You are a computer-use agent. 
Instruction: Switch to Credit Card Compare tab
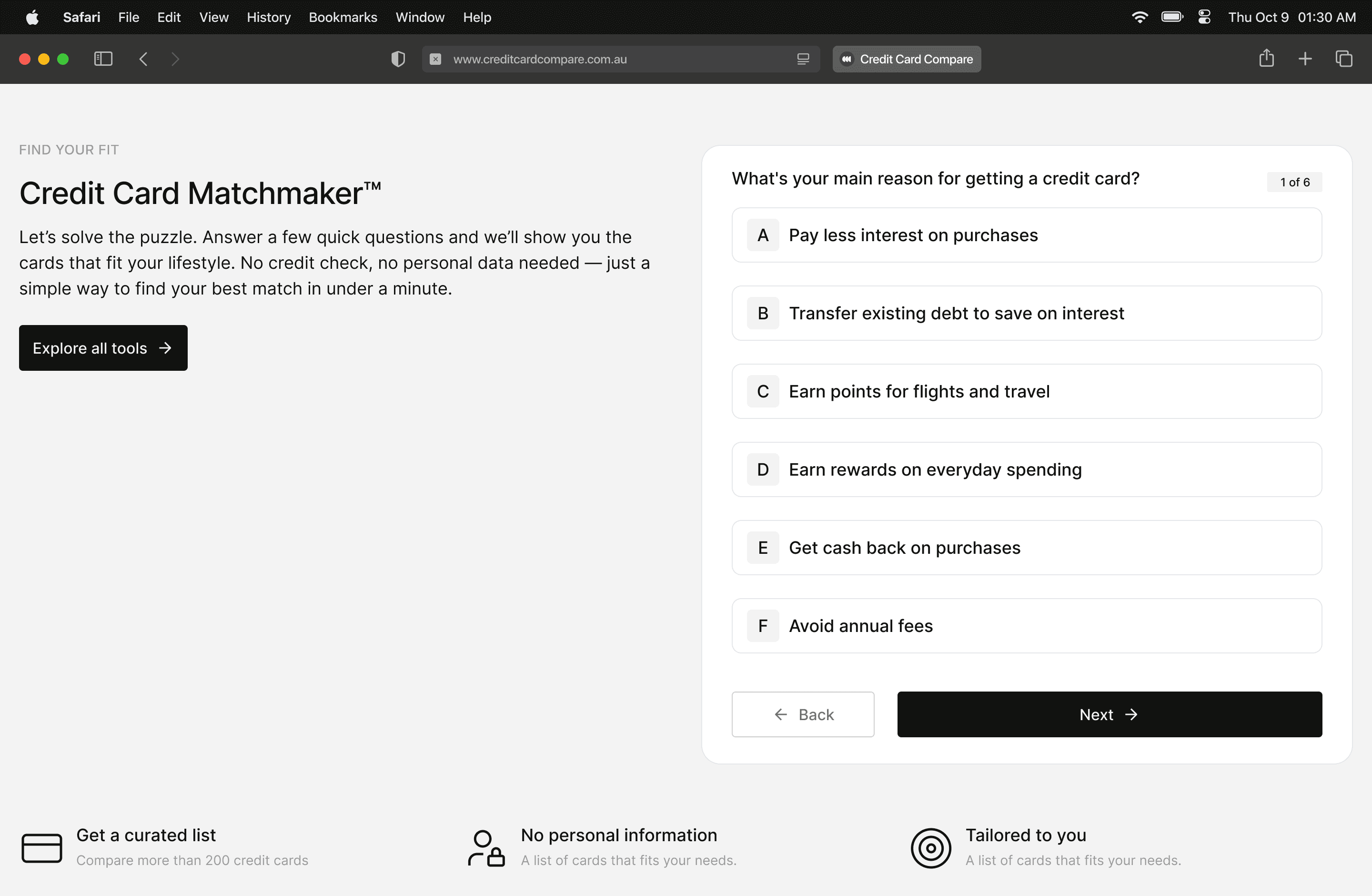pyautogui.click(x=906, y=59)
